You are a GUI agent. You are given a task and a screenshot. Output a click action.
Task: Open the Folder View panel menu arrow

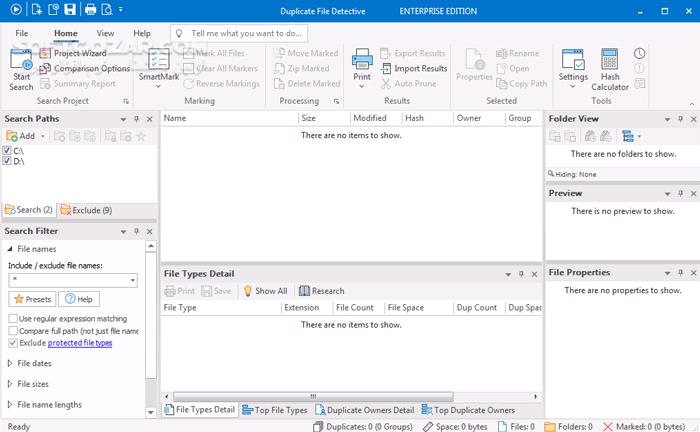point(667,119)
